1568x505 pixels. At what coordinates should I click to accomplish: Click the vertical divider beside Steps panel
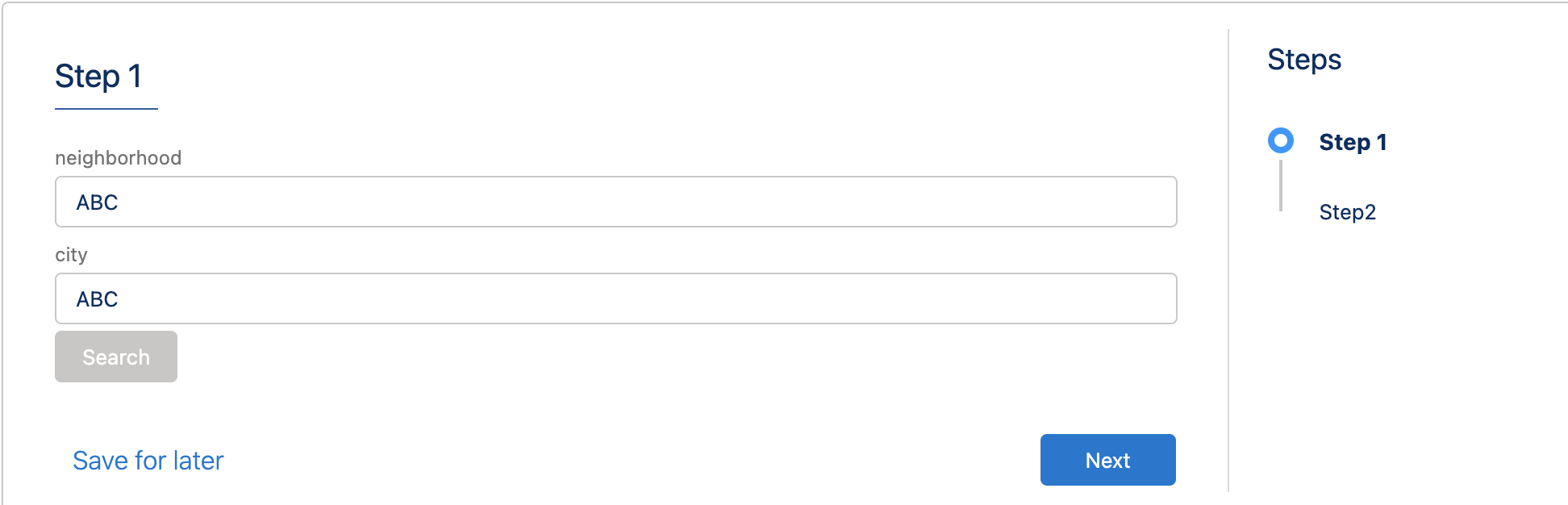pos(1228,260)
